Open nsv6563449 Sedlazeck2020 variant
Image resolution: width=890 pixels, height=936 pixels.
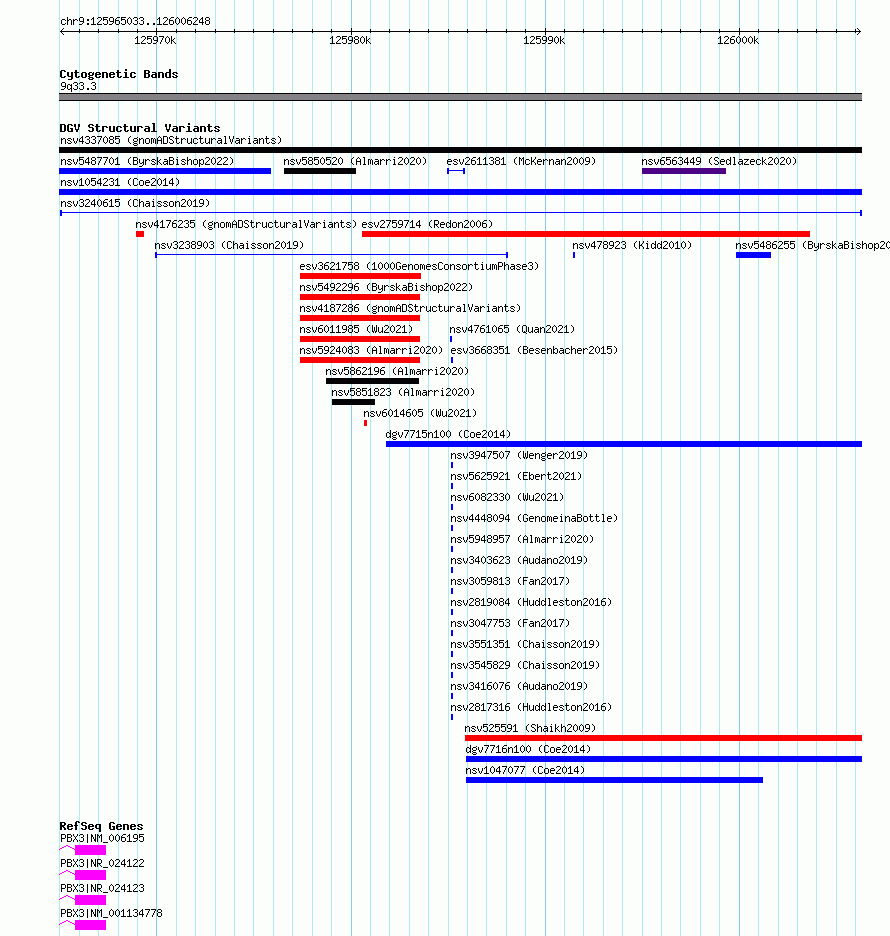(x=719, y=161)
